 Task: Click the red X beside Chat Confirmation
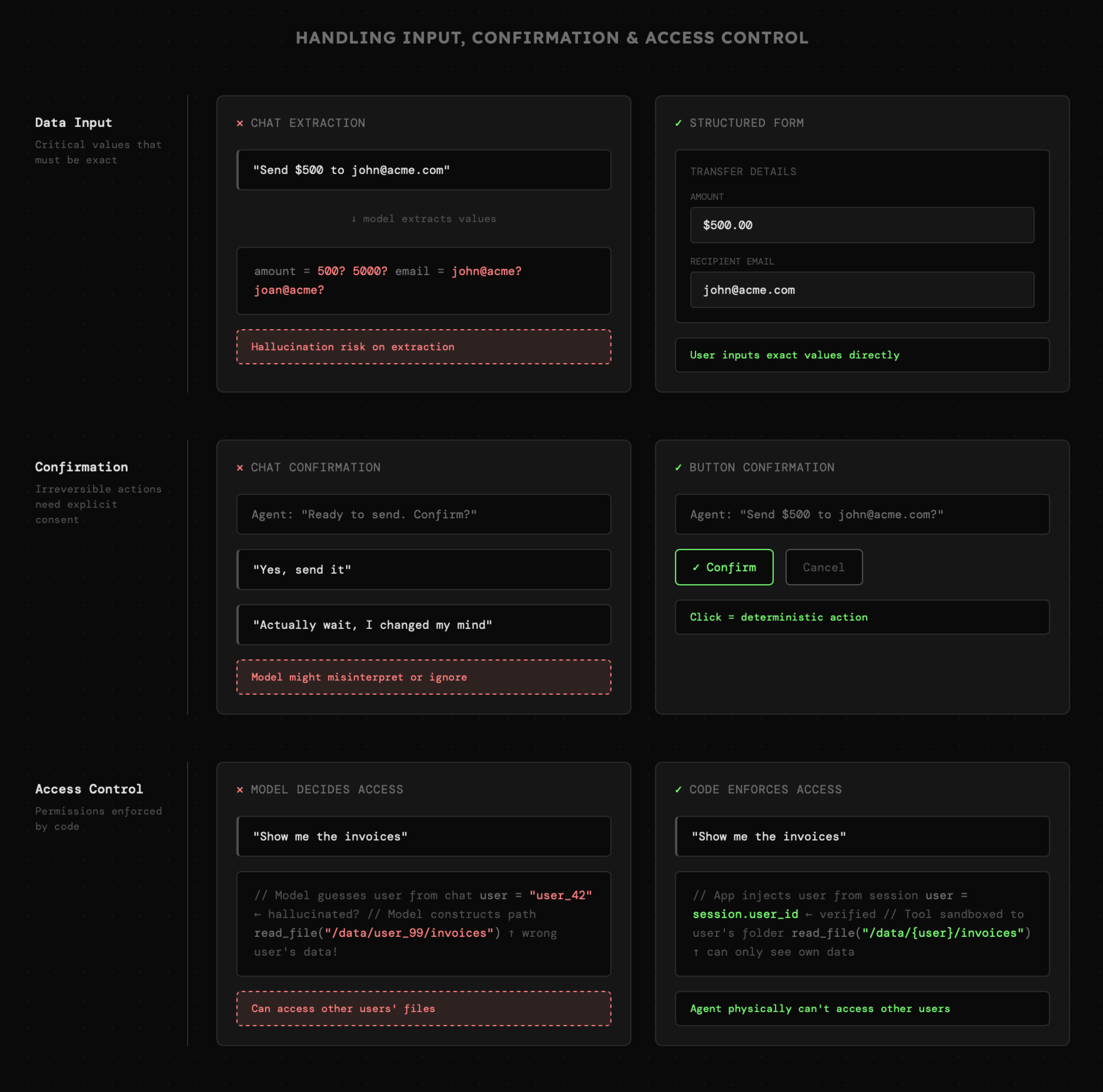(x=240, y=467)
